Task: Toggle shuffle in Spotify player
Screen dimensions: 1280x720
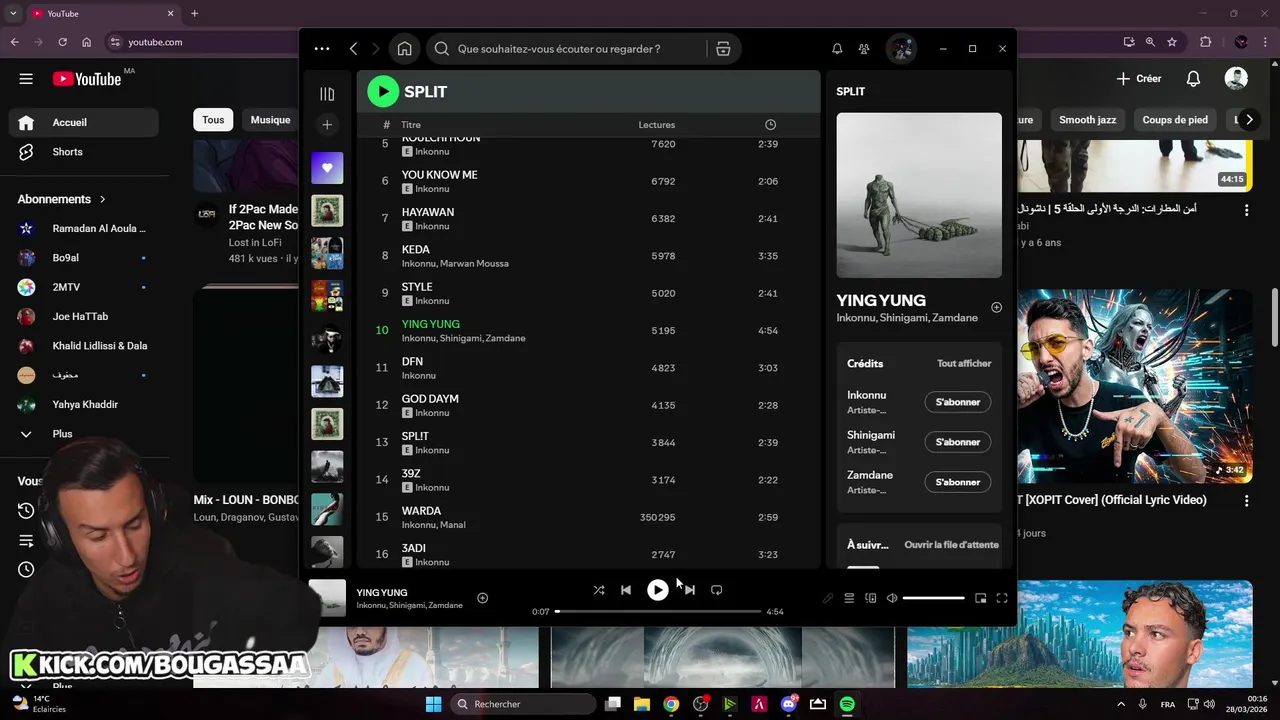Action: (598, 590)
